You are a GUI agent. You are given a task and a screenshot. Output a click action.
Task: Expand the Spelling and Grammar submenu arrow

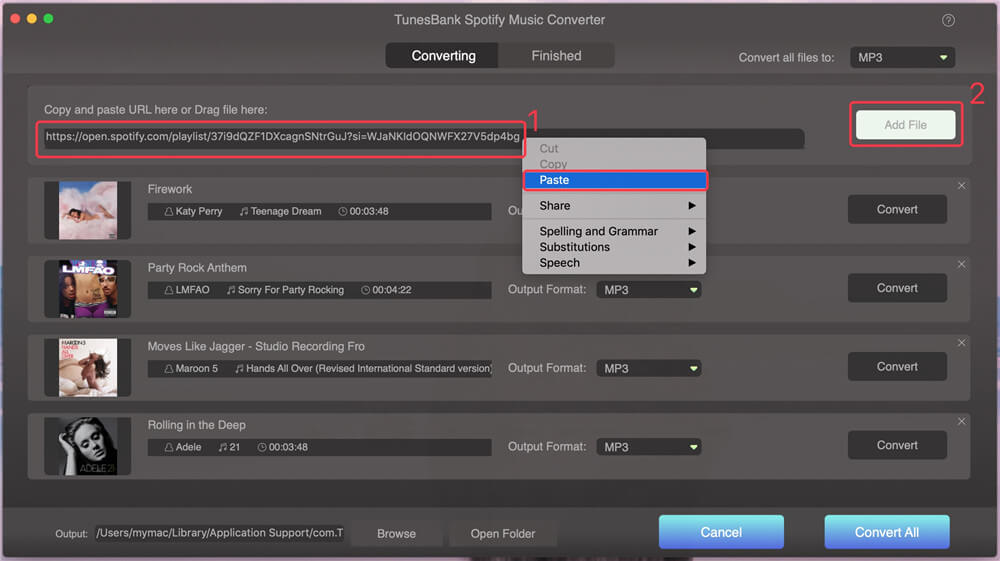692,231
